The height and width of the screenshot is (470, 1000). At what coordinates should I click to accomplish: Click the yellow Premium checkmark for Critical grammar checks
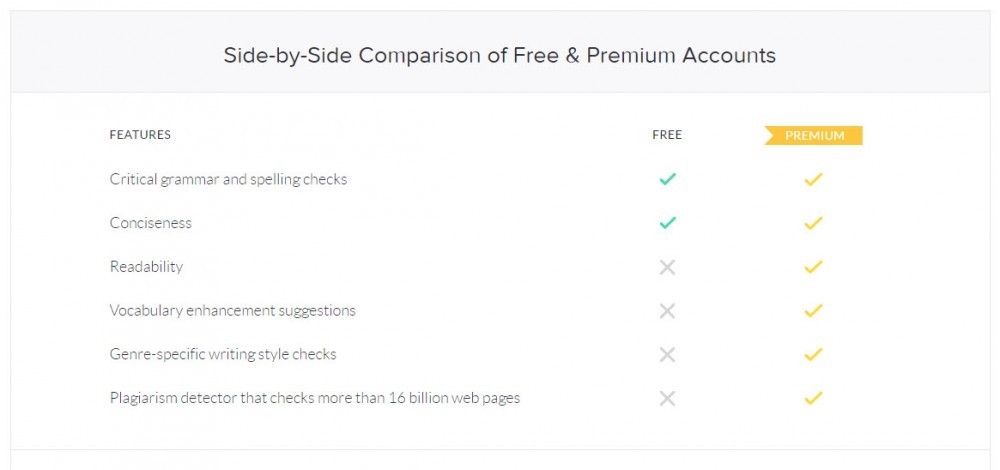coord(813,179)
